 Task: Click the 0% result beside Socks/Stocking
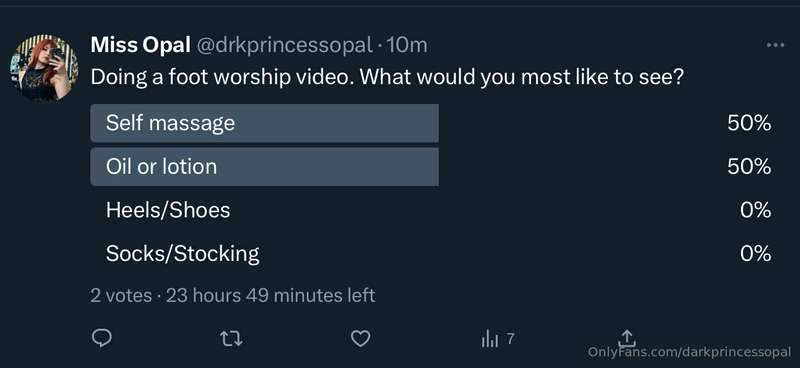[756, 254]
